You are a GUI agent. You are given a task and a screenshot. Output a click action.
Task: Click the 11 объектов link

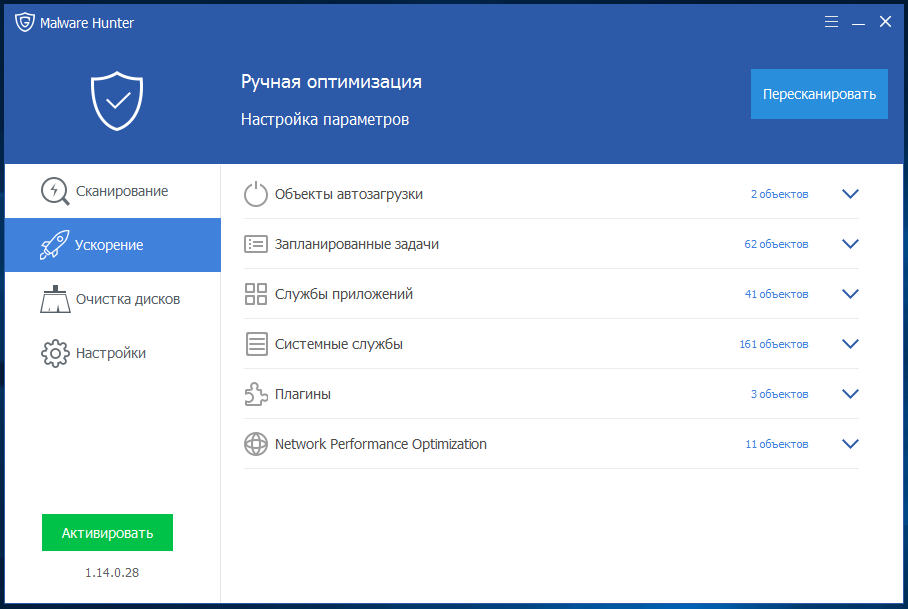[777, 444]
